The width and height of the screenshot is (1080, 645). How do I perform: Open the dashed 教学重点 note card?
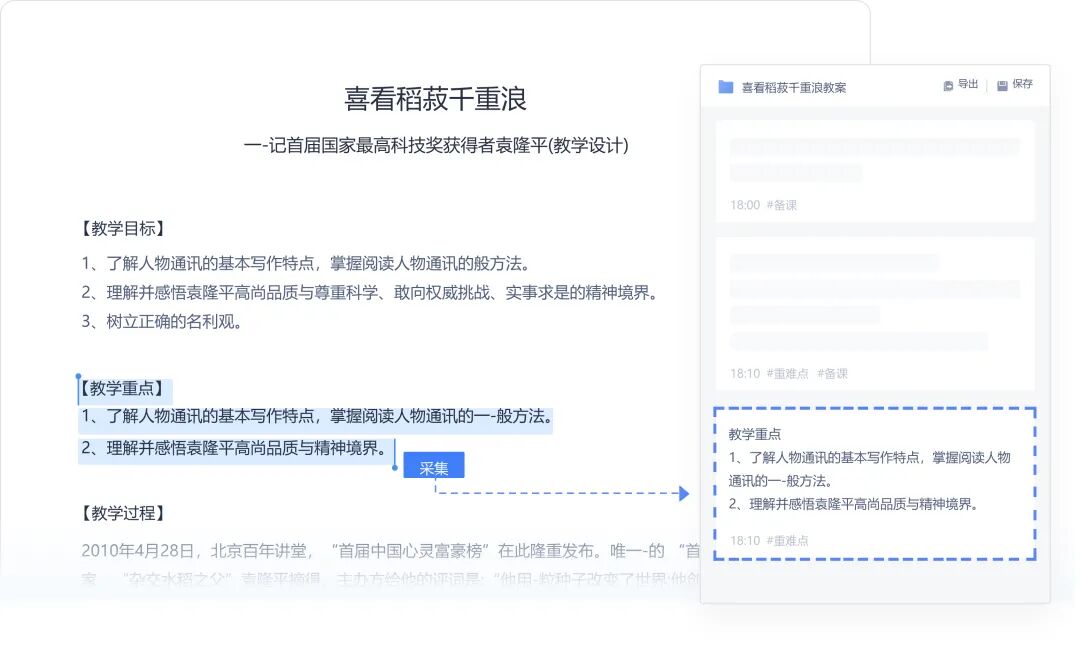click(x=875, y=482)
